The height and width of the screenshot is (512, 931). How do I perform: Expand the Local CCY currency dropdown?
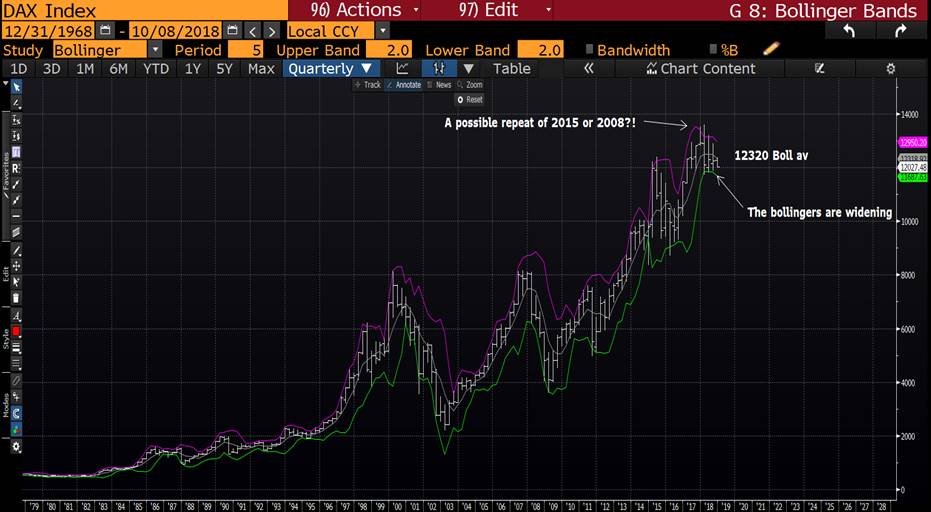point(383,31)
